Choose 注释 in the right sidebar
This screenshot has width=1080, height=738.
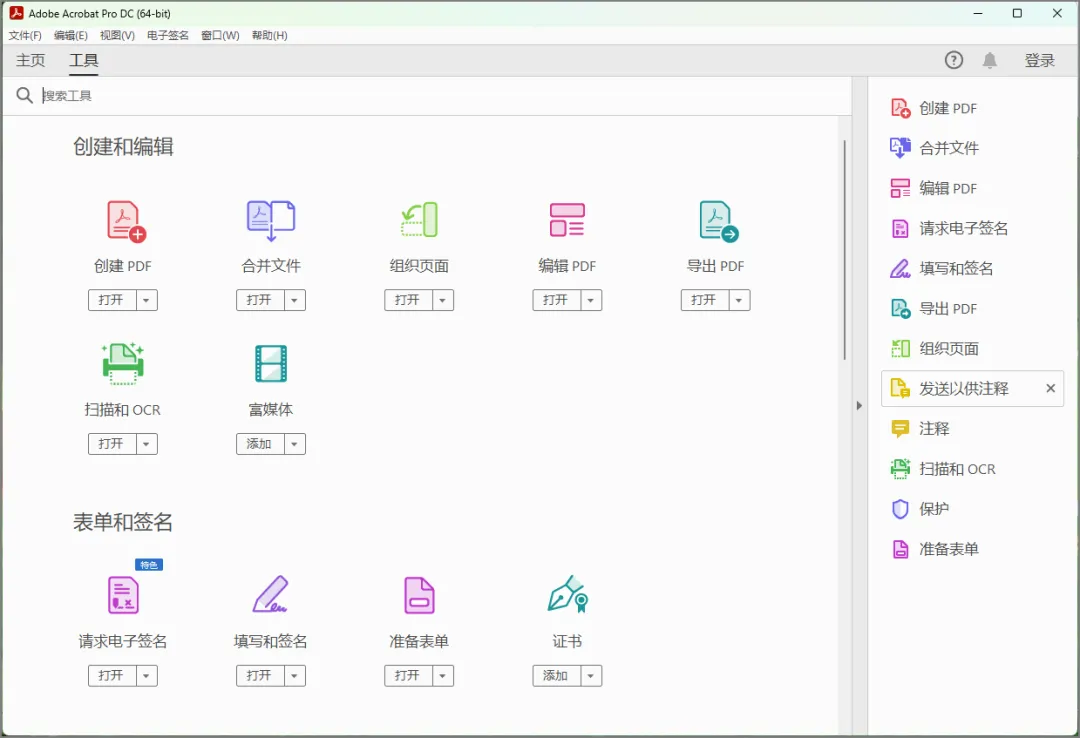972,429
